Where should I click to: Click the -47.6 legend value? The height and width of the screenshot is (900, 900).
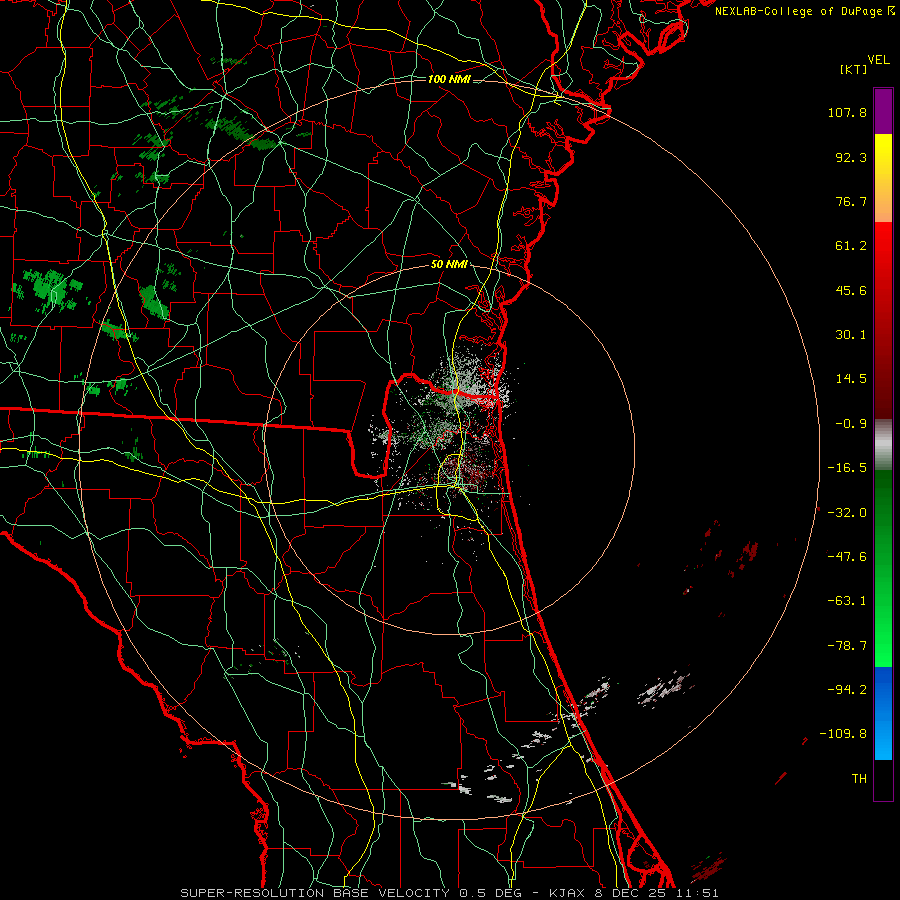pyautogui.click(x=847, y=557)
